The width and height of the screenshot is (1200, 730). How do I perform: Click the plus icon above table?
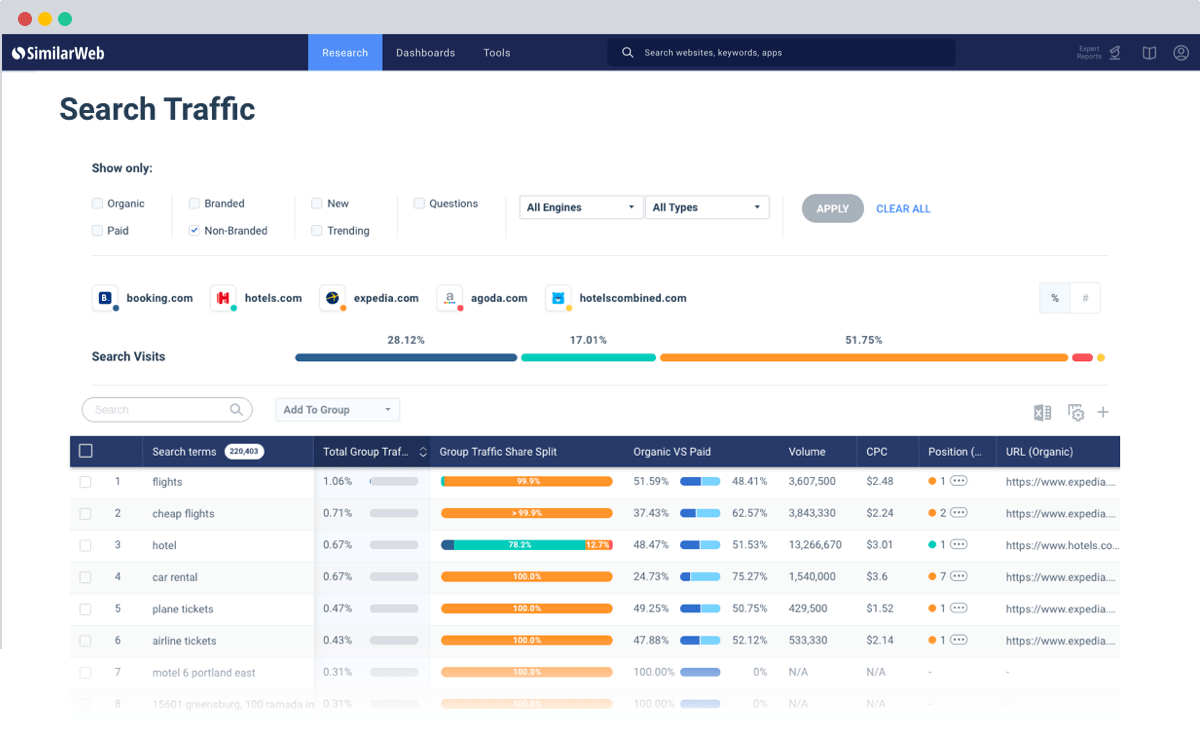(1103, 412)
